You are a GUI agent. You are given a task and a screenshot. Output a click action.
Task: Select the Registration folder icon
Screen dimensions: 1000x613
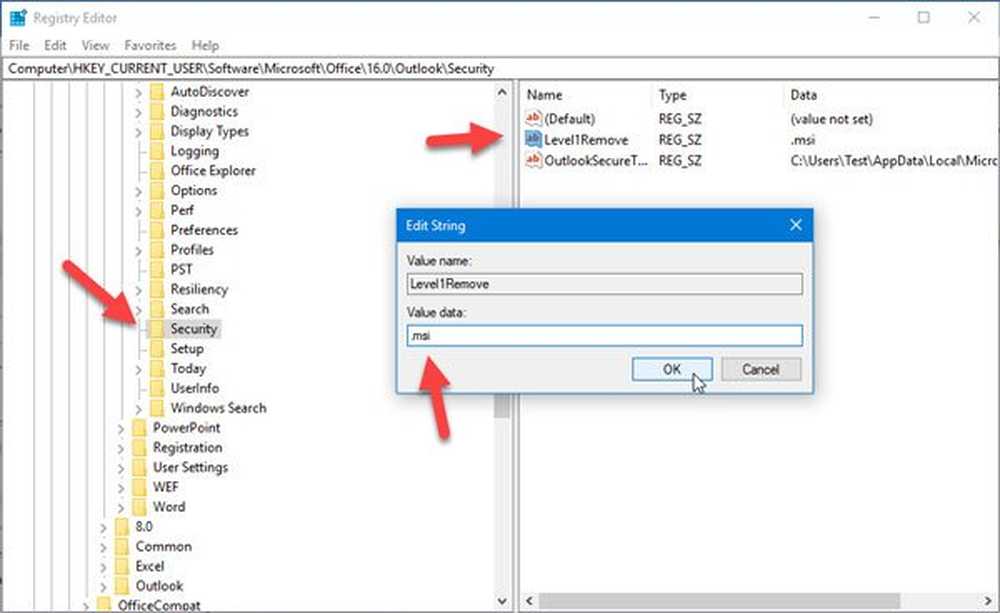[x=139, y=448]
